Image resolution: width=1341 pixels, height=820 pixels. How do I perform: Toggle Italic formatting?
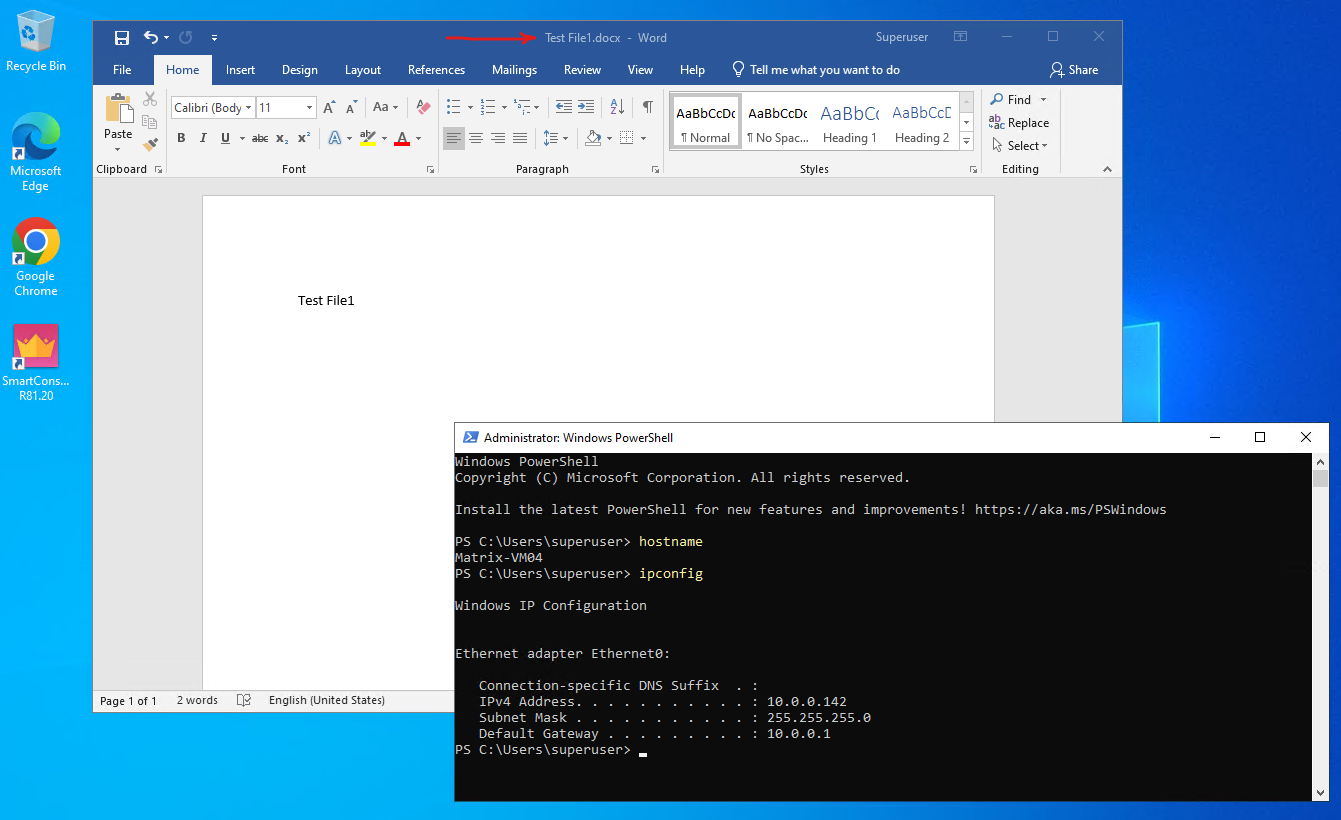(203, 138)
